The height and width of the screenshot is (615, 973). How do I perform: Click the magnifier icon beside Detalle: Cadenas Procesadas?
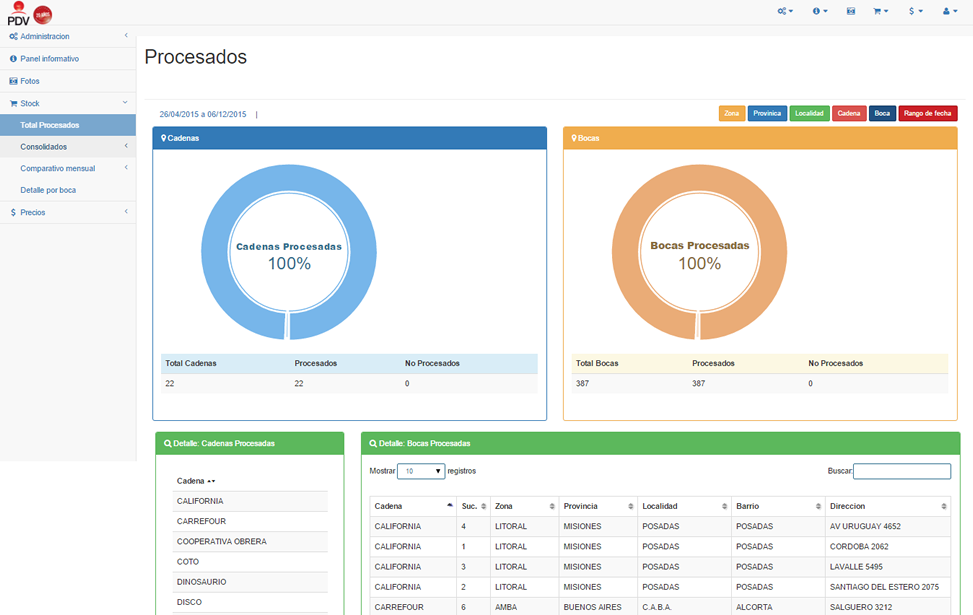(168, 444)
